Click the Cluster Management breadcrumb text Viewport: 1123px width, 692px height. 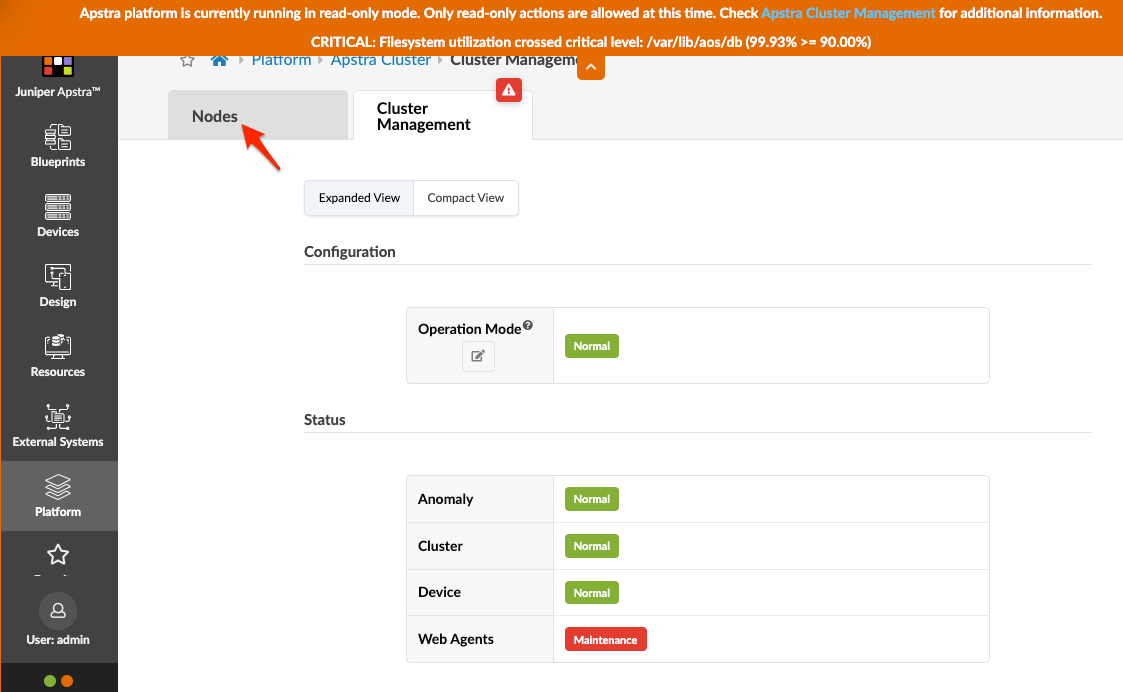pos(514,61)
